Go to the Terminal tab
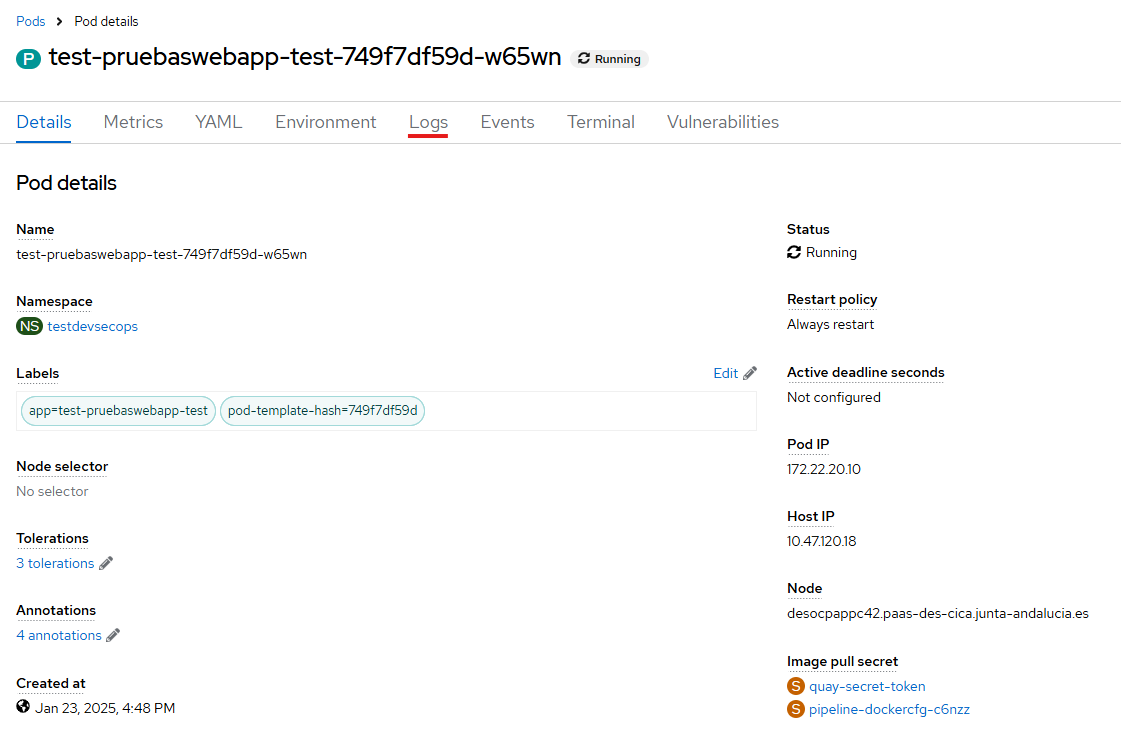This screenshot has width=1121, height=737. tap(600, 122)
